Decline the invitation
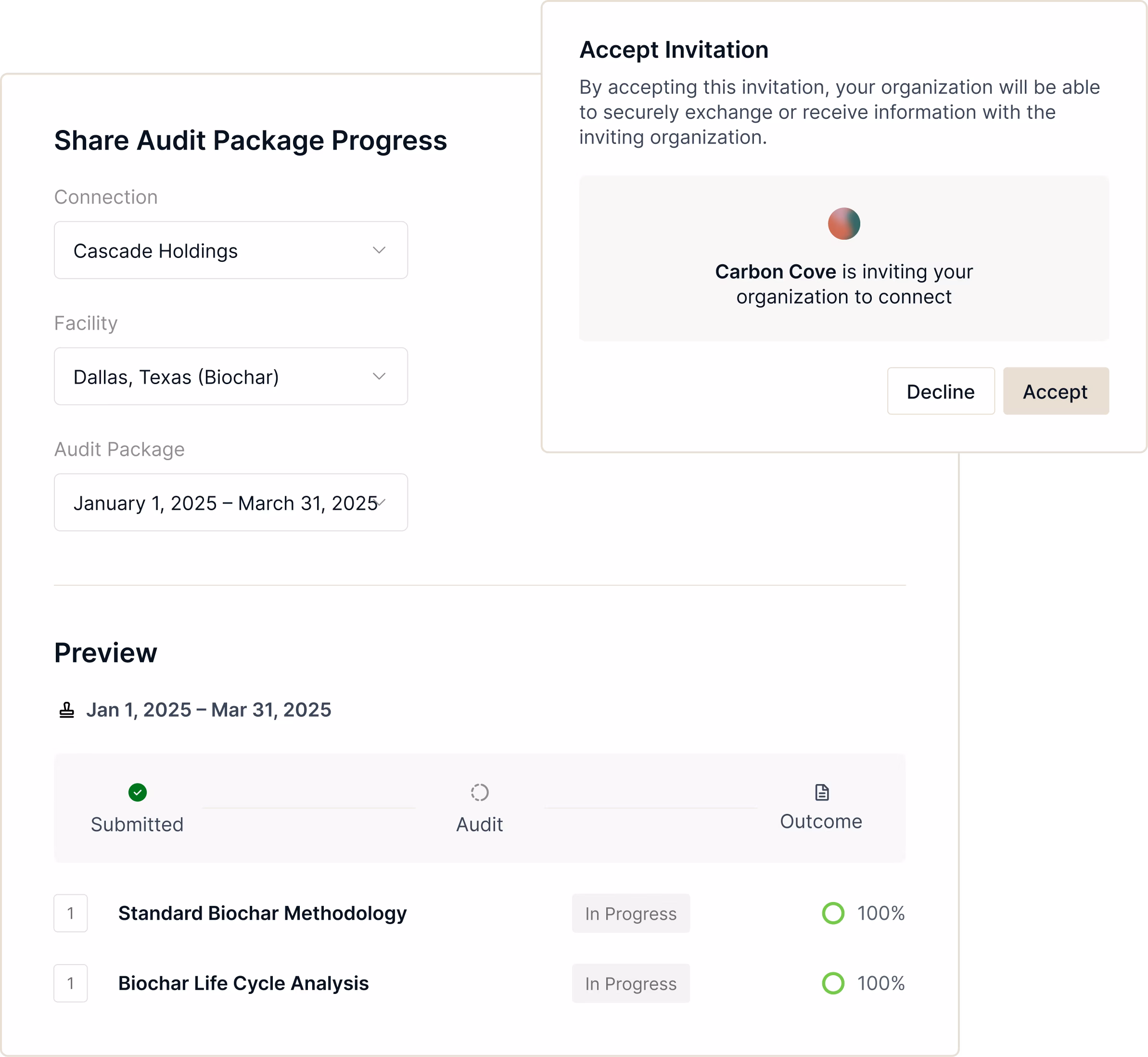This screenshot has height=1057, width=1148. tap(941, 391)
